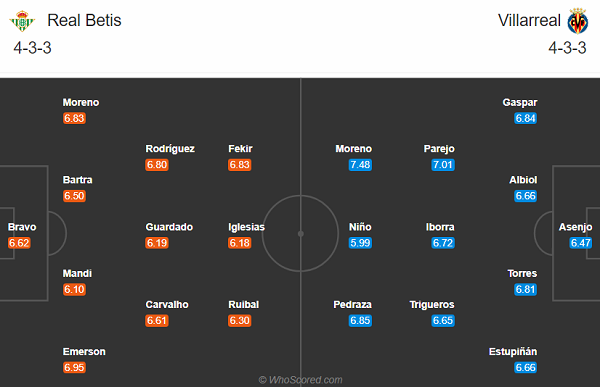Click player name Estupiñán
Viewport: 600px width, 387px height.
513,351
